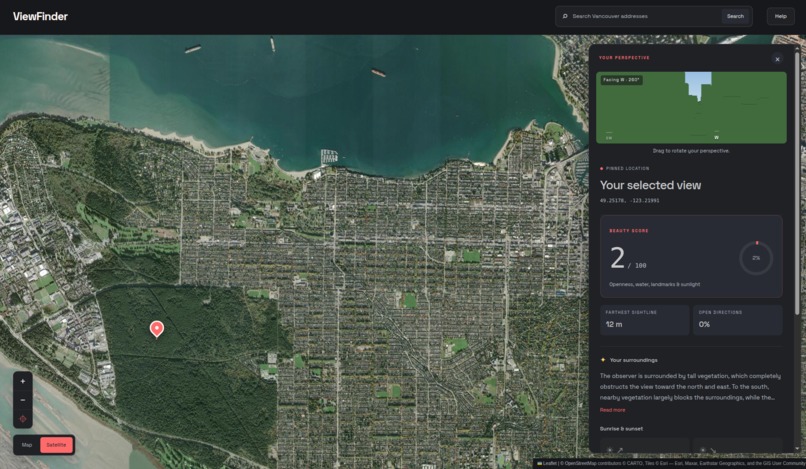Click the red location pin on the map
Image resolution: width=806 pixels, height=469 pixels.
(x=157, y=329)
